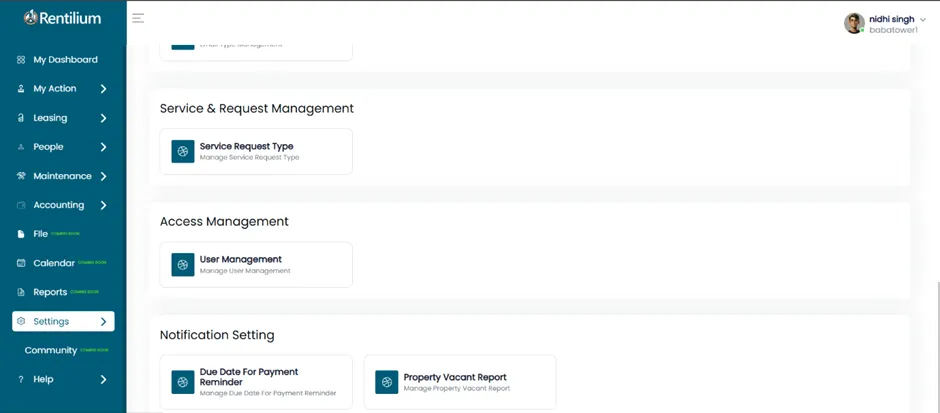This screenshot has height=413, width=940.
Task: Select the File menu item
Action: (x=63, y=234)
